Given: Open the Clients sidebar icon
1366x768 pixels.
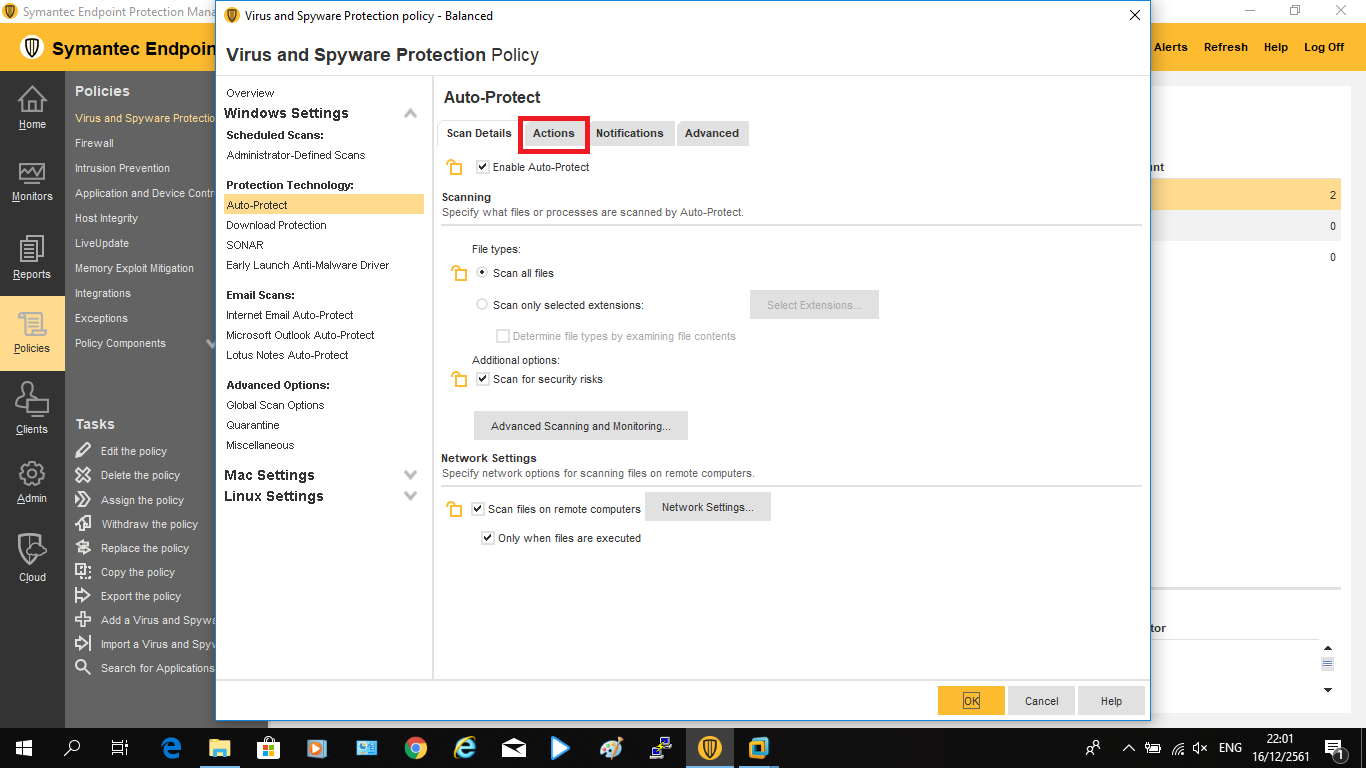Looking at the screenshot, I should click(32, 410).
